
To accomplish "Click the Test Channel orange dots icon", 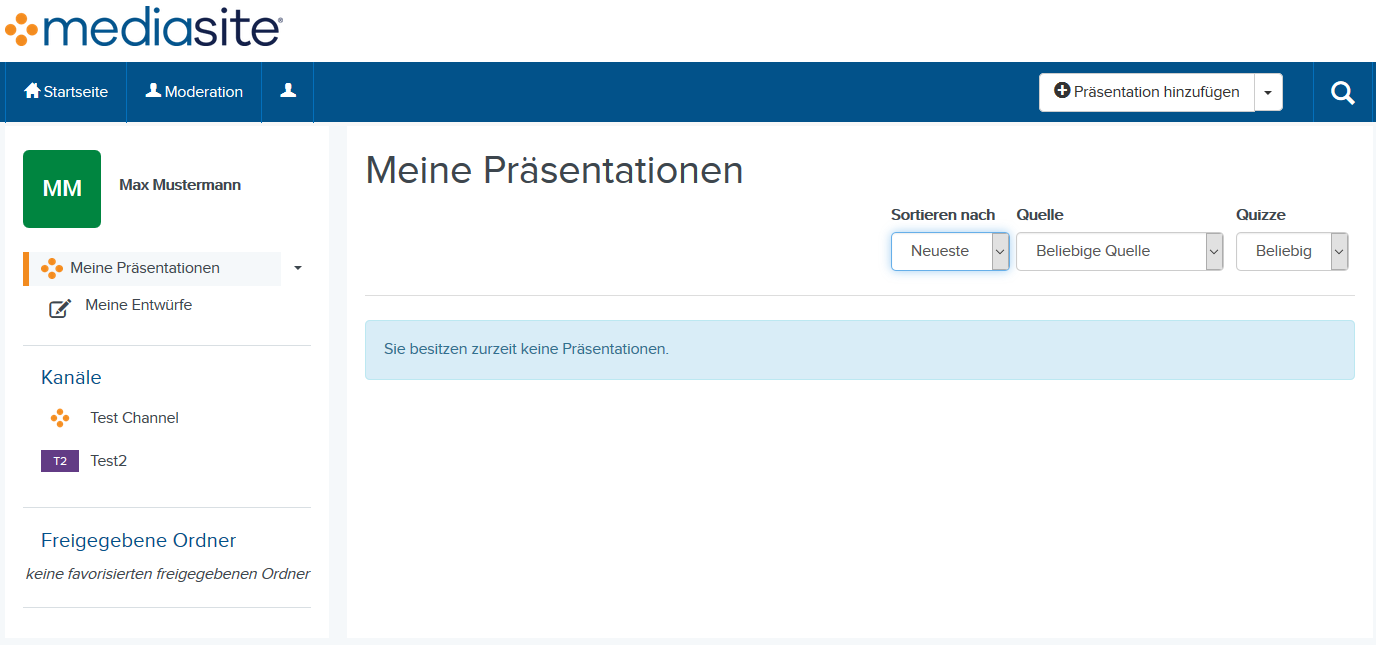I will (60, 418).
